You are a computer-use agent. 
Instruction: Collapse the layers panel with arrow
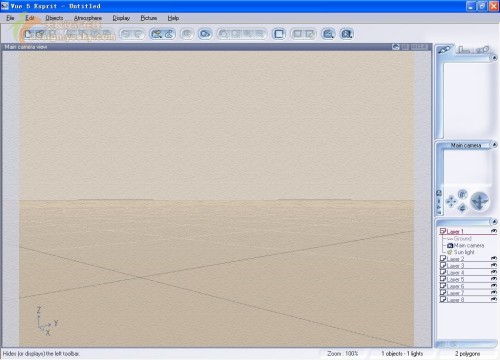(494, 222)
